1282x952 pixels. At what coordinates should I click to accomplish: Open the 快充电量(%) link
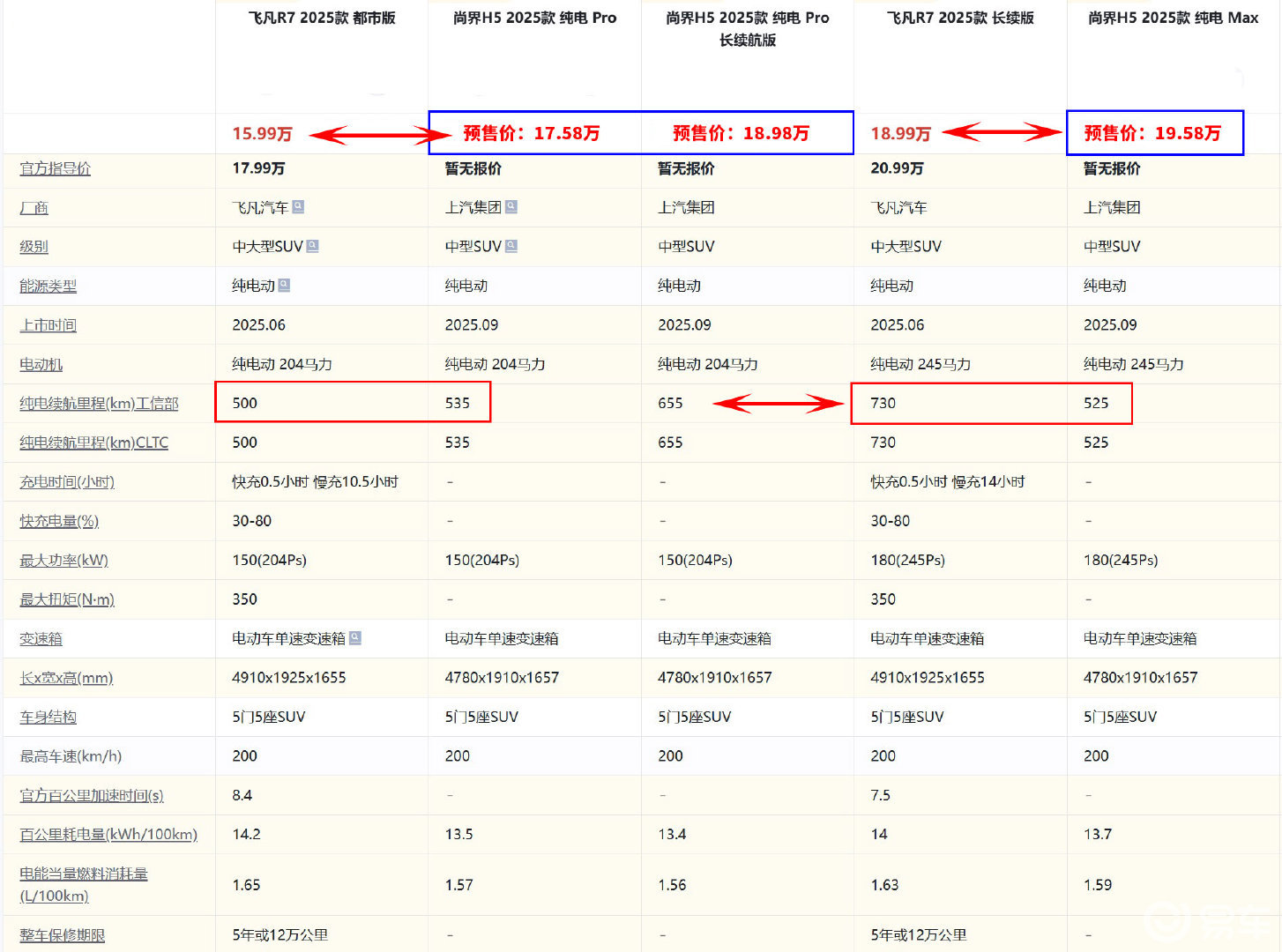(x=59, y=521)
